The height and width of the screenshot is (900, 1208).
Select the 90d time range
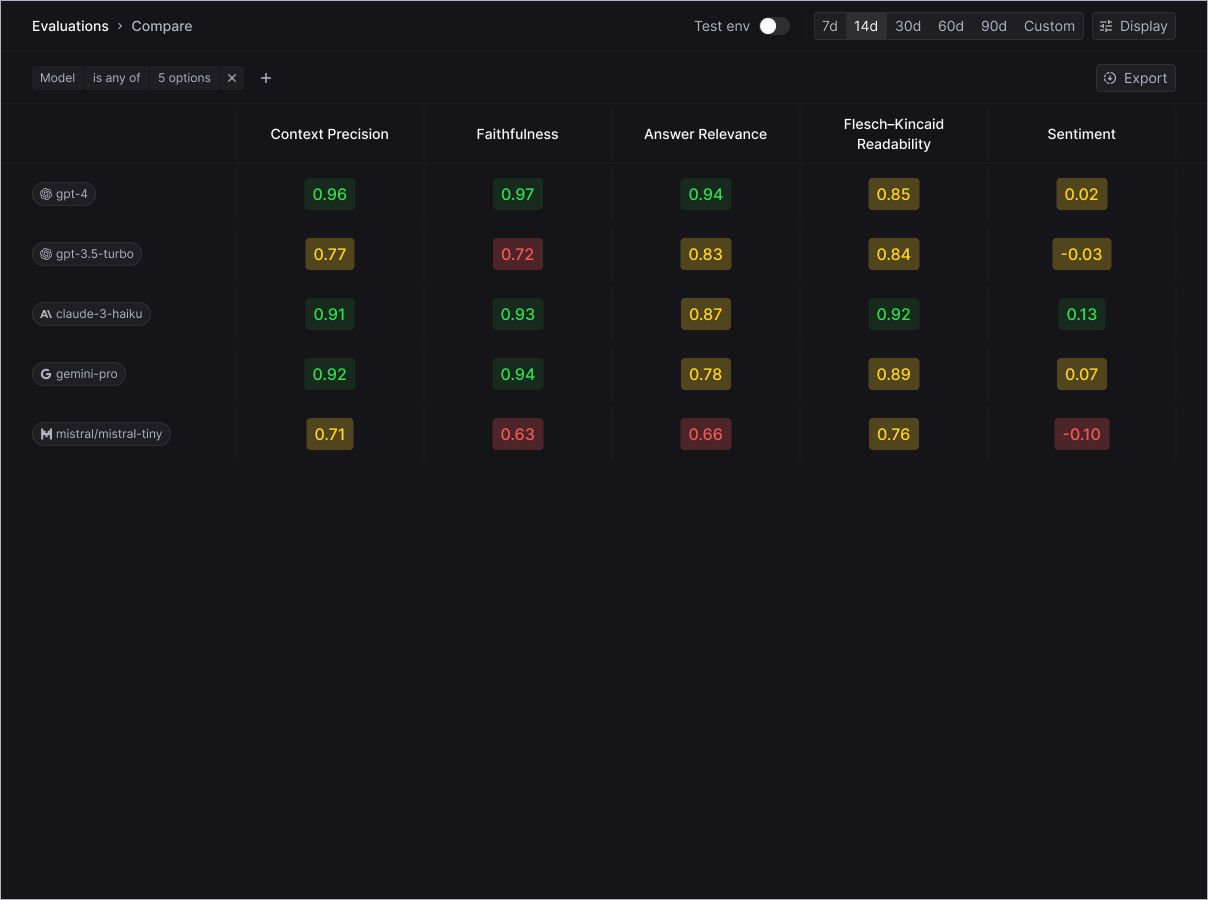click(x=994, y=26)
